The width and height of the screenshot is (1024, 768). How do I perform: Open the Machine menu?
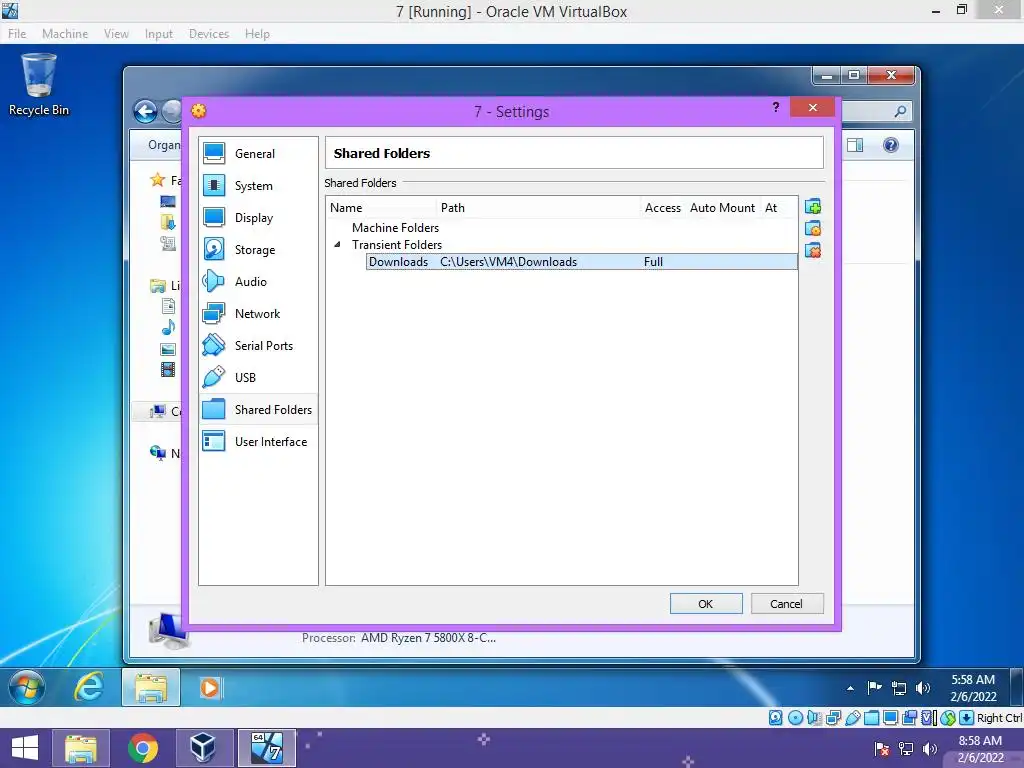pos(65,33)
